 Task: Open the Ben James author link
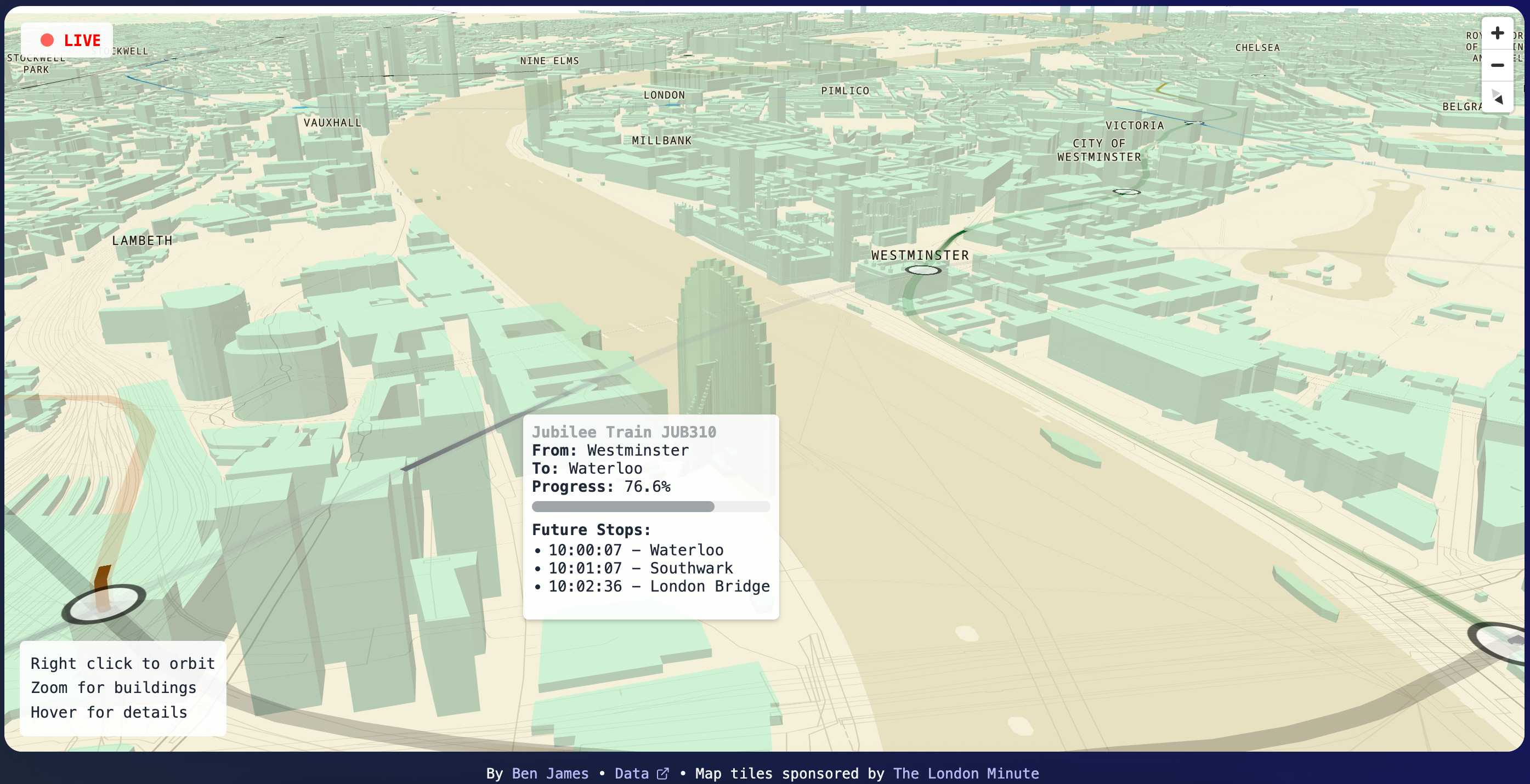click(x=549, y=773)
